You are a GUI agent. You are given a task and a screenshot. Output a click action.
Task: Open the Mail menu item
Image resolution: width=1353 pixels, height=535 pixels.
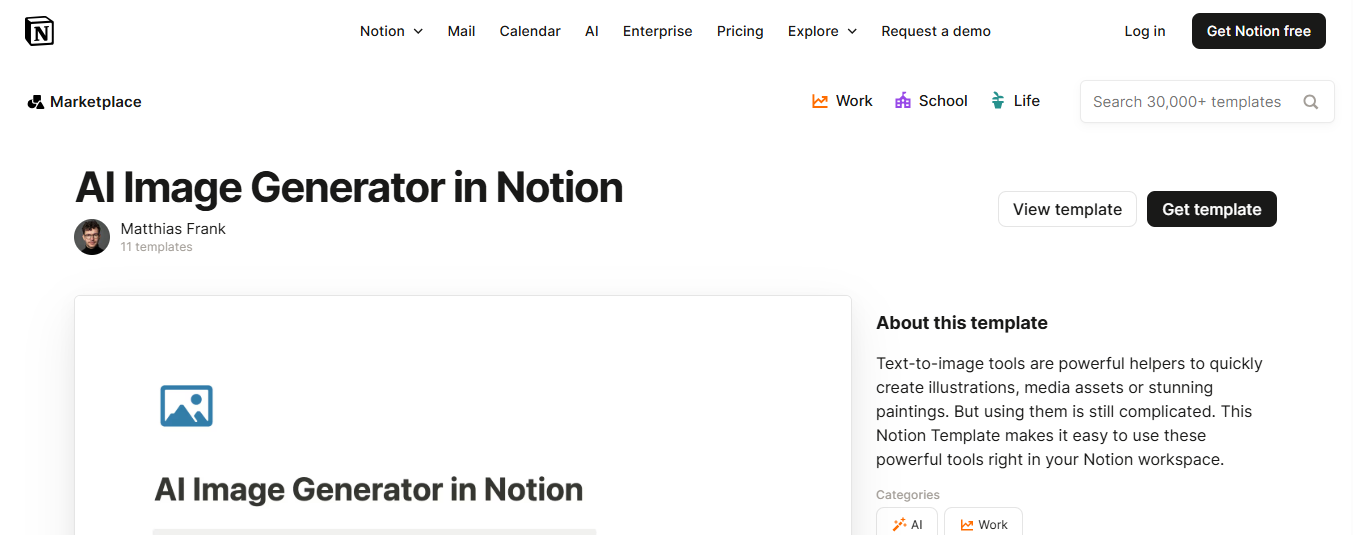tap(461, 31)
